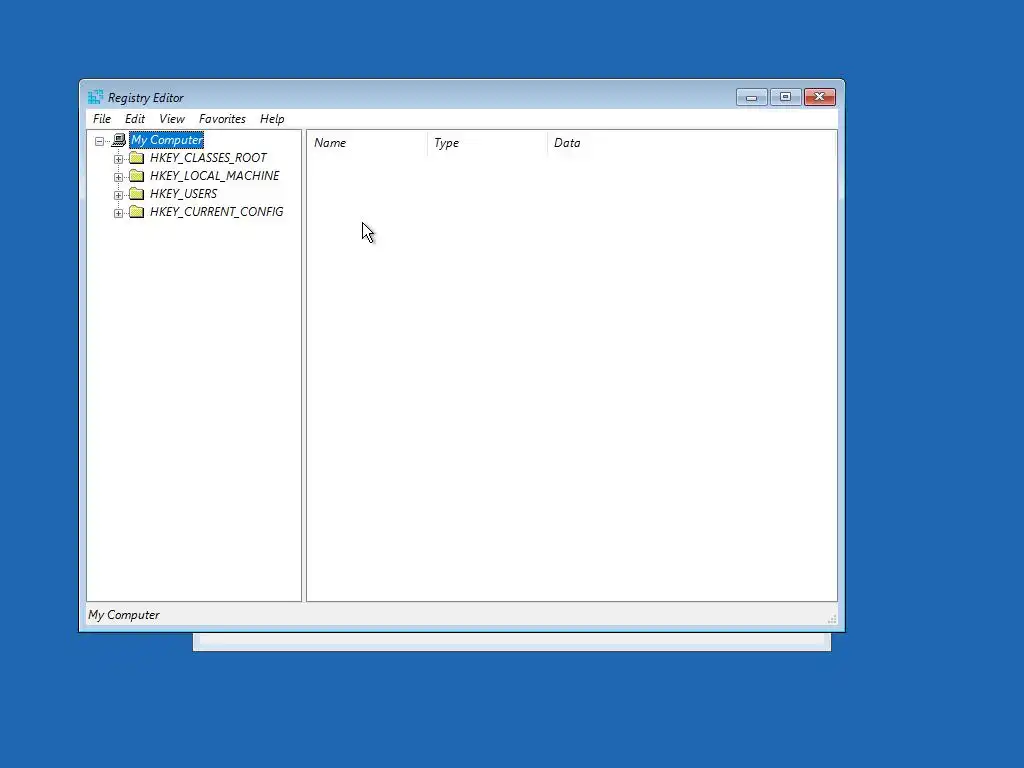Click the My Computer status bar text

pyautogui.click(x=124, y=615)
